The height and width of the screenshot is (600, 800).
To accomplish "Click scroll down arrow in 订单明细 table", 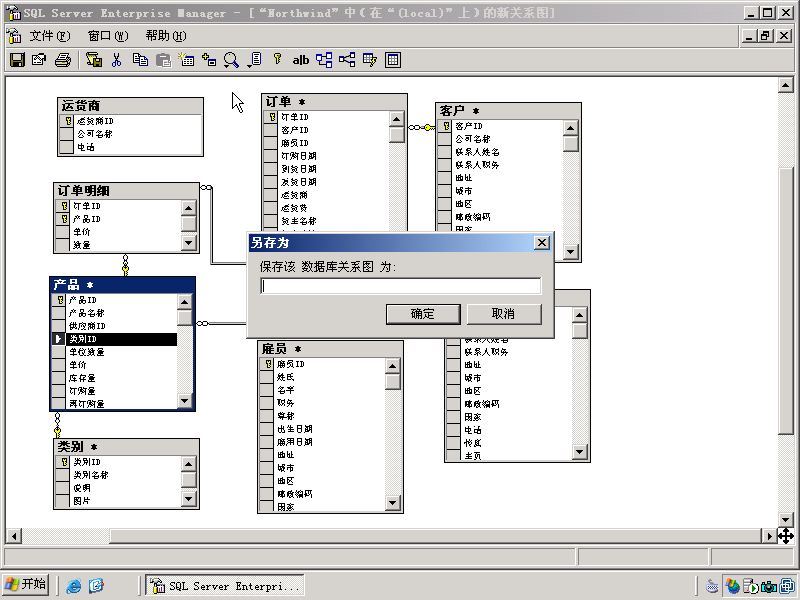I will tap(189, 244).
